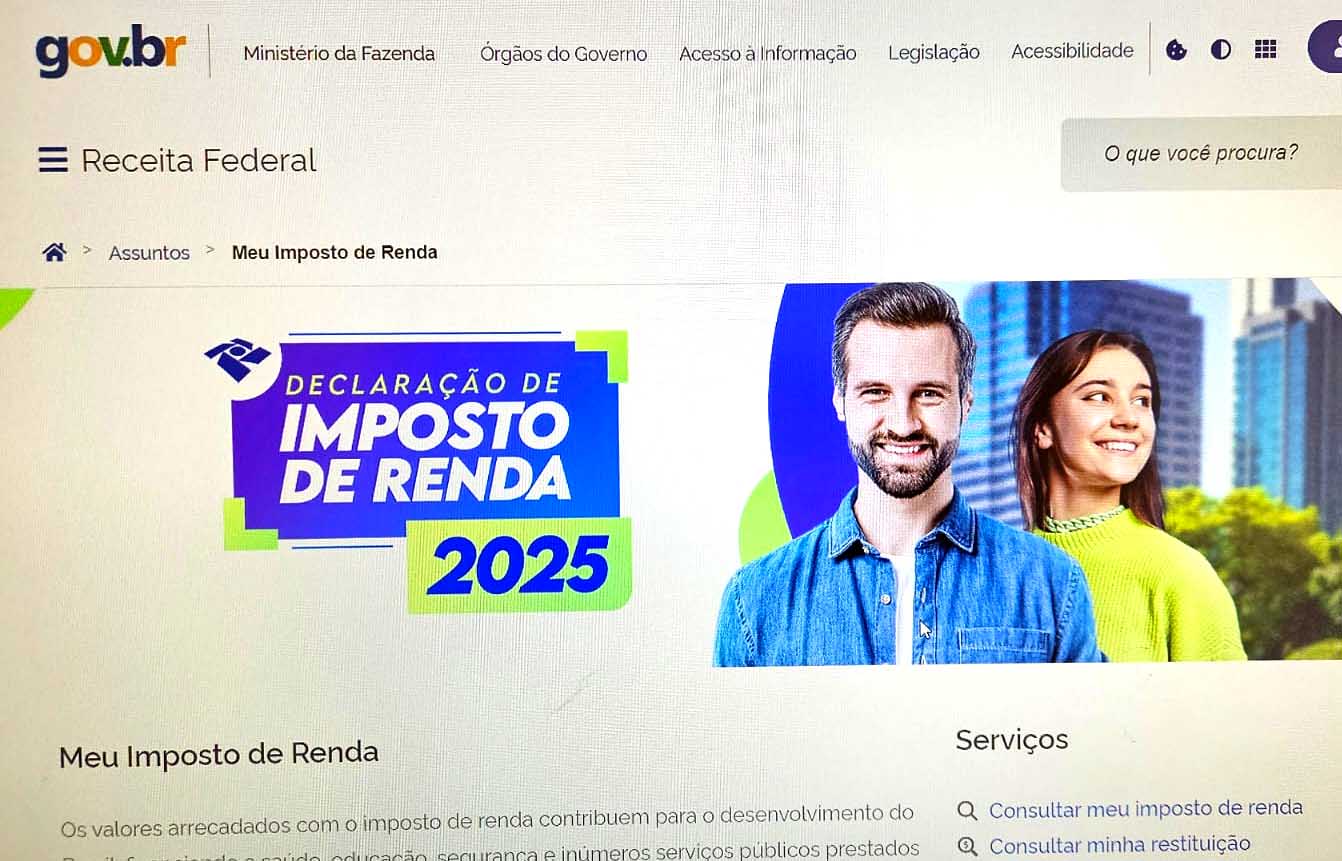Open the hamburger menu beside Receita Federal
The height and width of the screenshot is (861, 1342).
click(x=53, y=160)
